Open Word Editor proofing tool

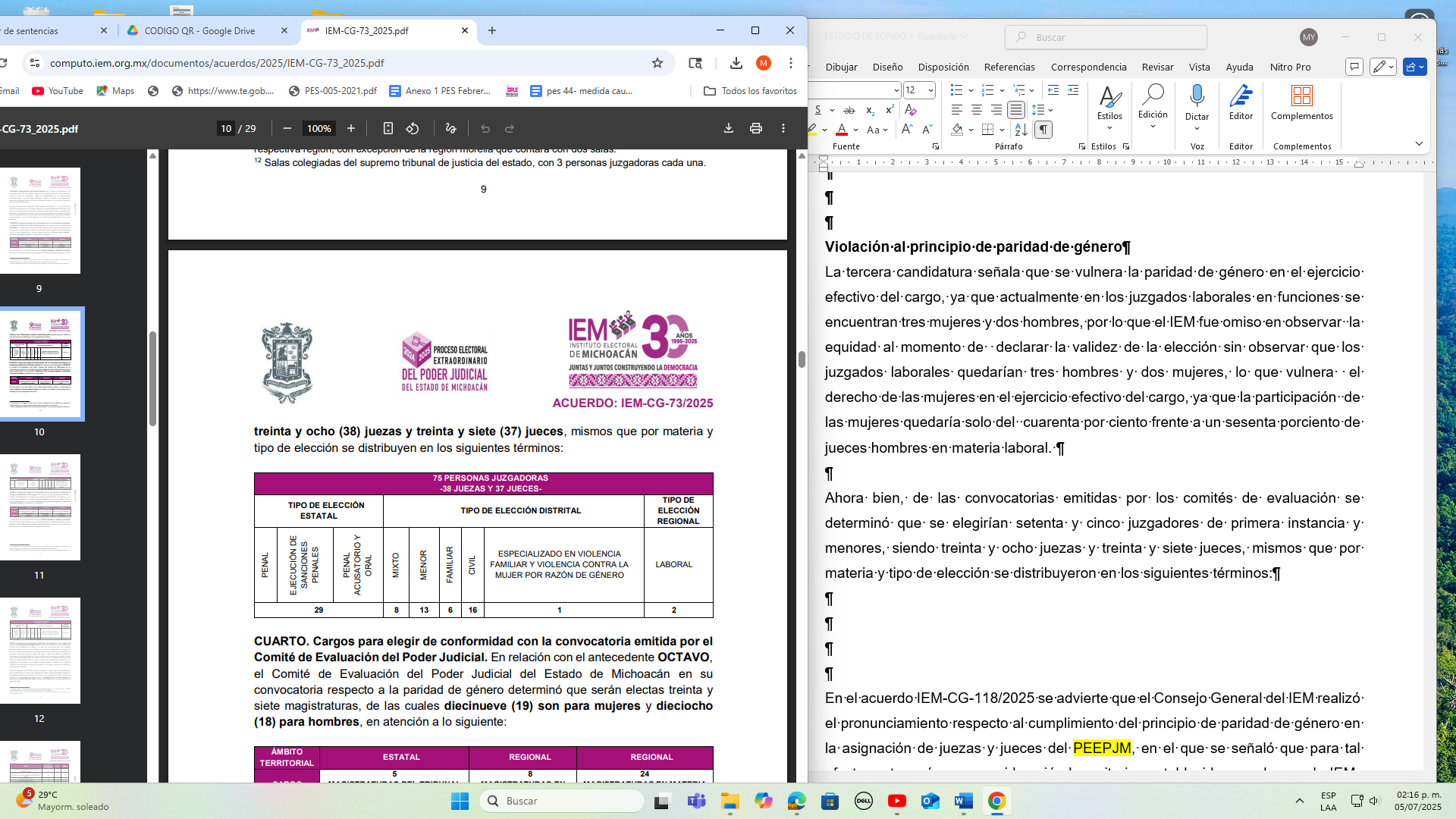point(1241,103)
